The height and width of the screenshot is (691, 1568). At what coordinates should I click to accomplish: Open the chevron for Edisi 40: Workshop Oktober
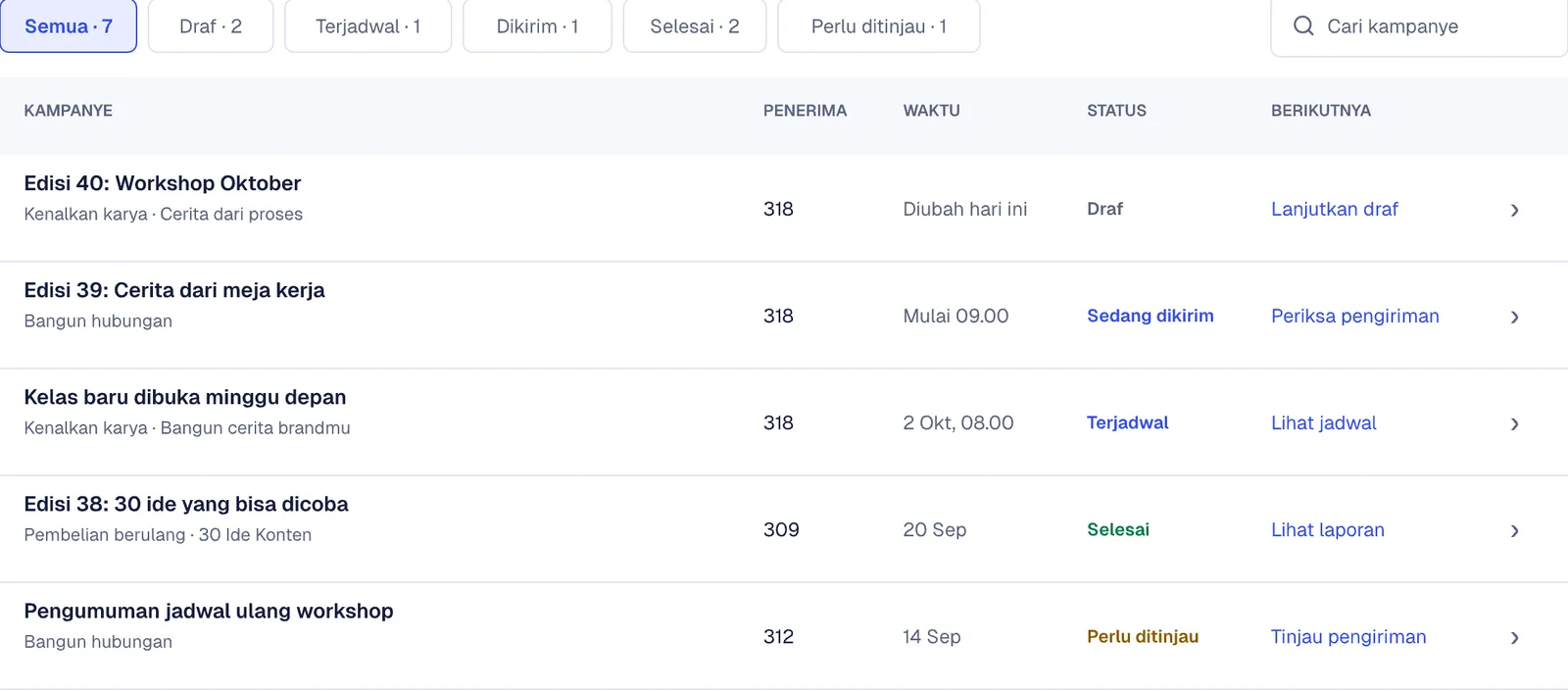coord(1514,210)
